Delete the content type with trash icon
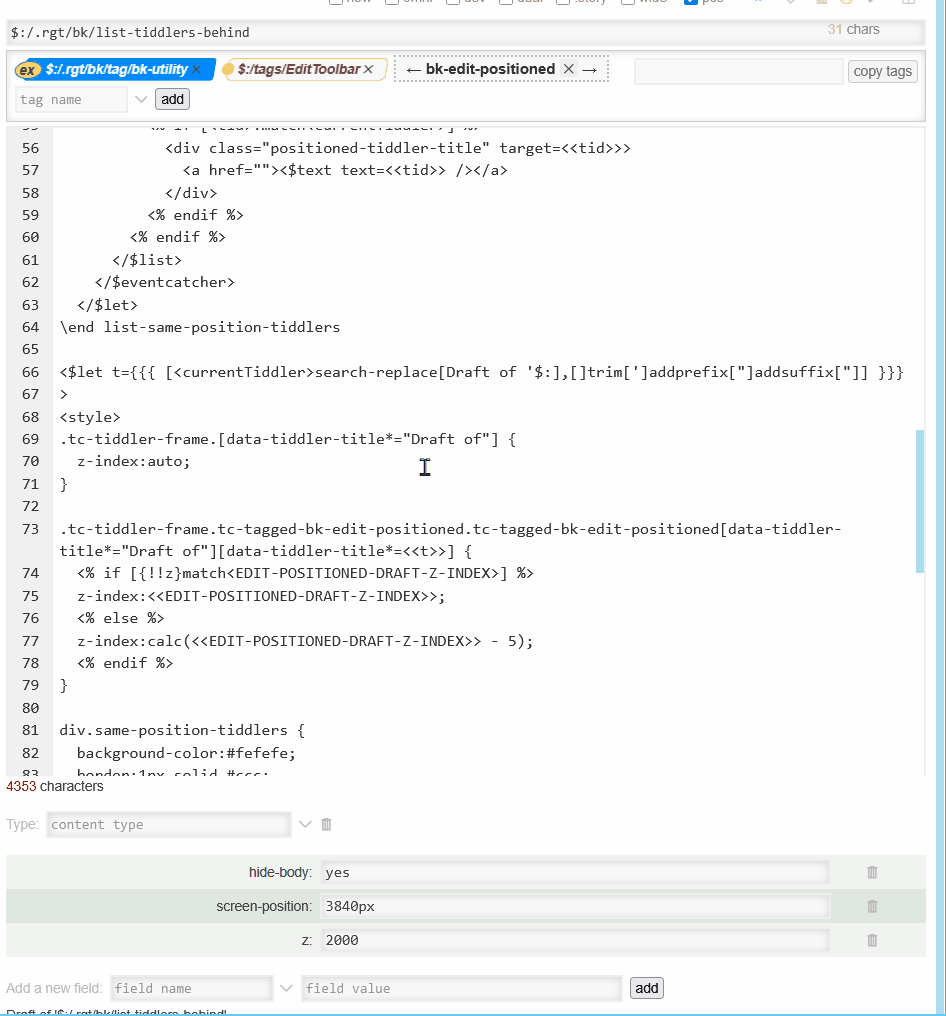The height and width of the screenshot is (1016, 946). (x=326, y=825)
